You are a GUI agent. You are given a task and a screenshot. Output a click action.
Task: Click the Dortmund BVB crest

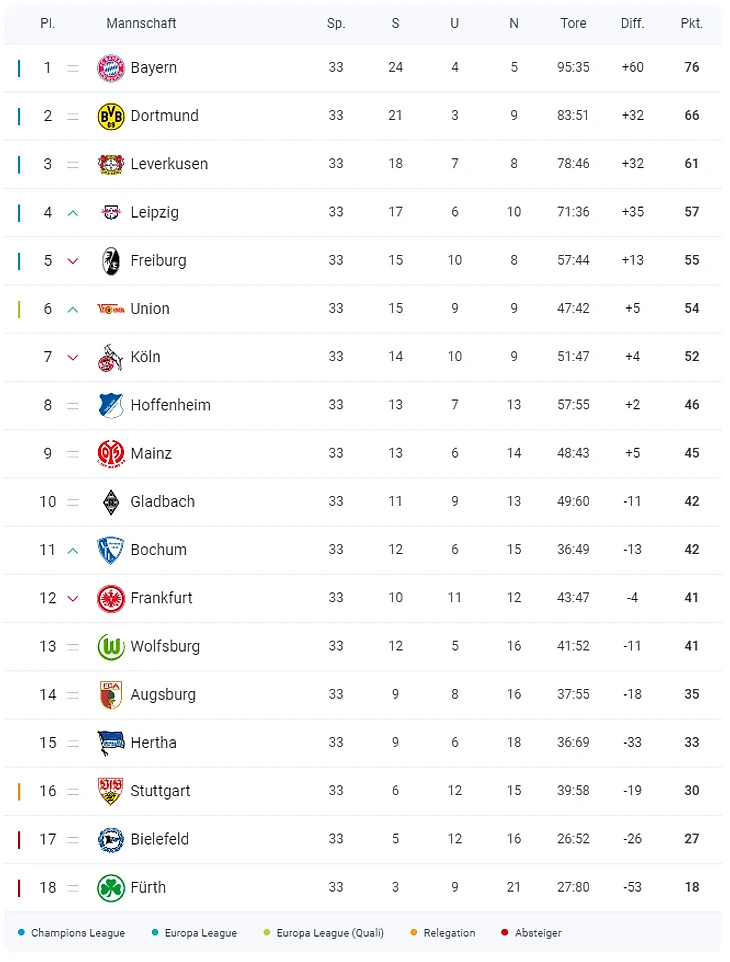coord(110,116)
